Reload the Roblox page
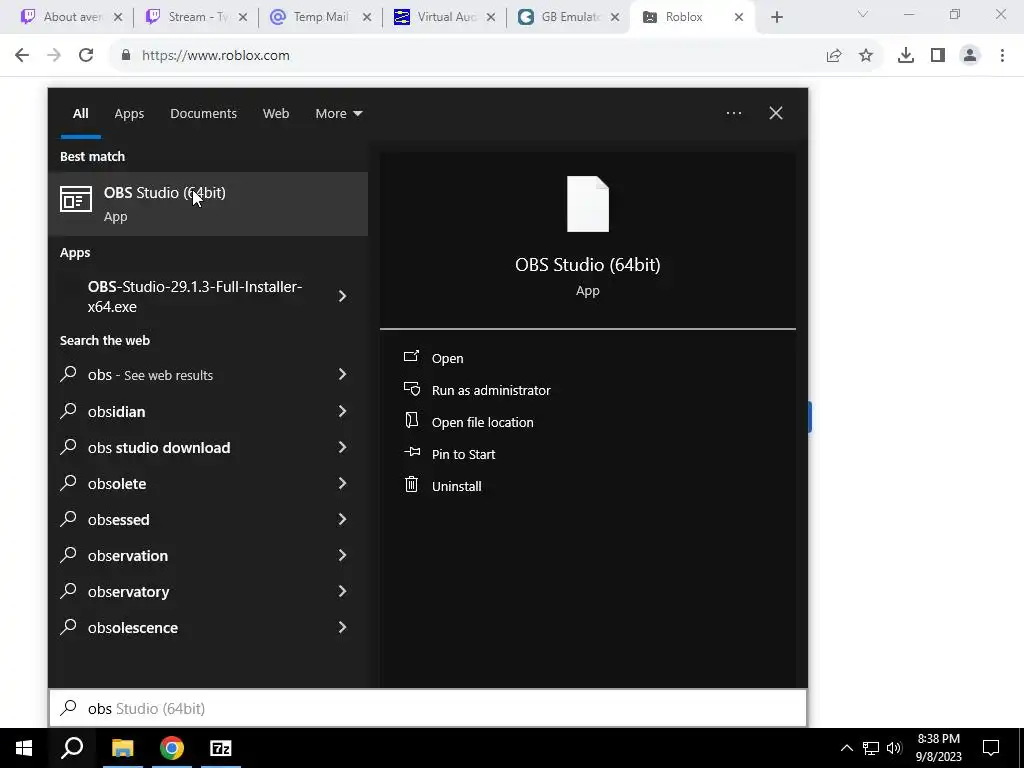 tap(86, 56)
